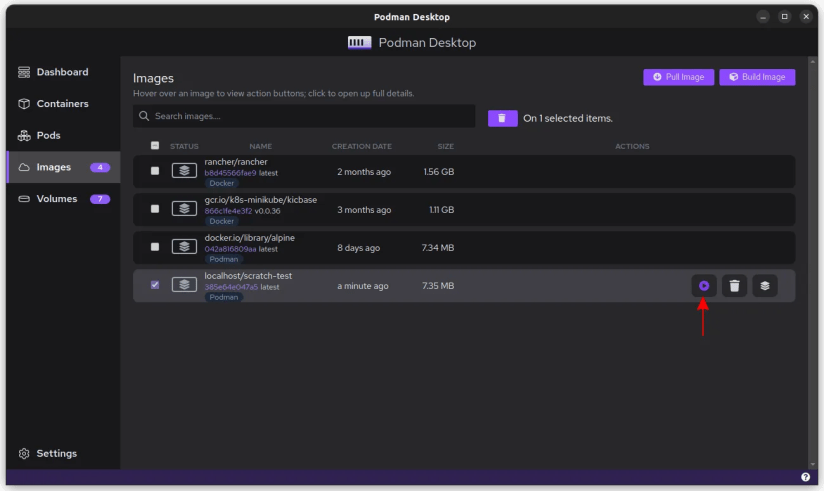Viewport: 824px width, 491px height.
Task: Click the Docker badge under rancher/rancher
Action: 222,183
